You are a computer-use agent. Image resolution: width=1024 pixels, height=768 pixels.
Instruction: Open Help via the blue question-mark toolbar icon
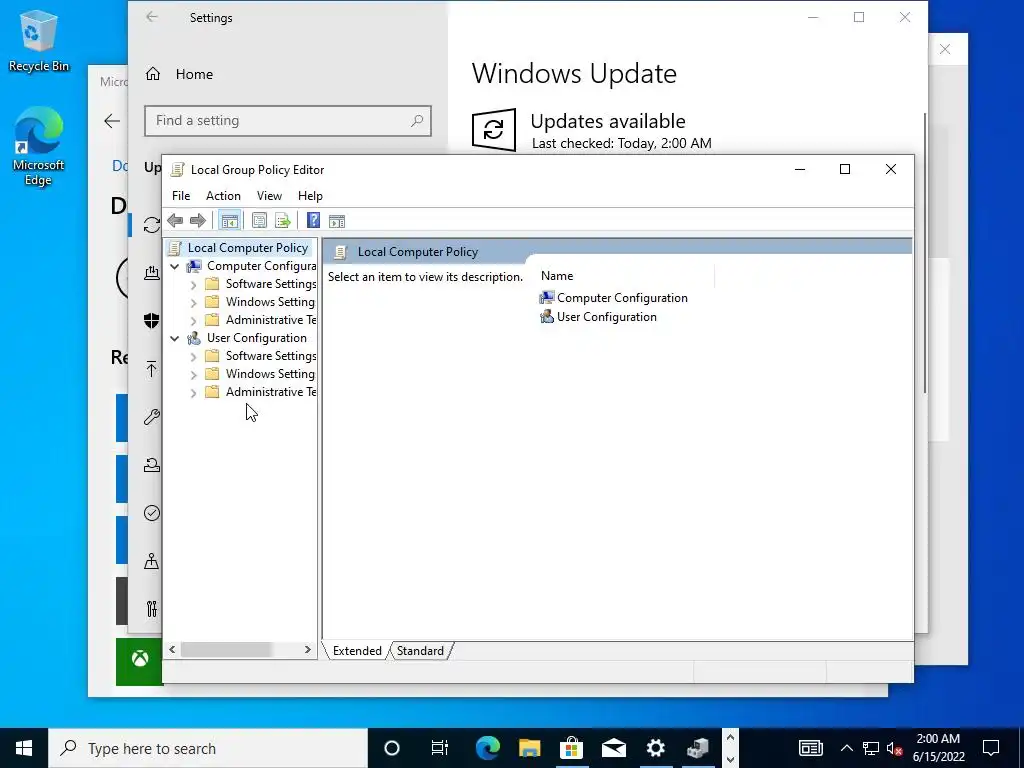click(x=313, y=221)
